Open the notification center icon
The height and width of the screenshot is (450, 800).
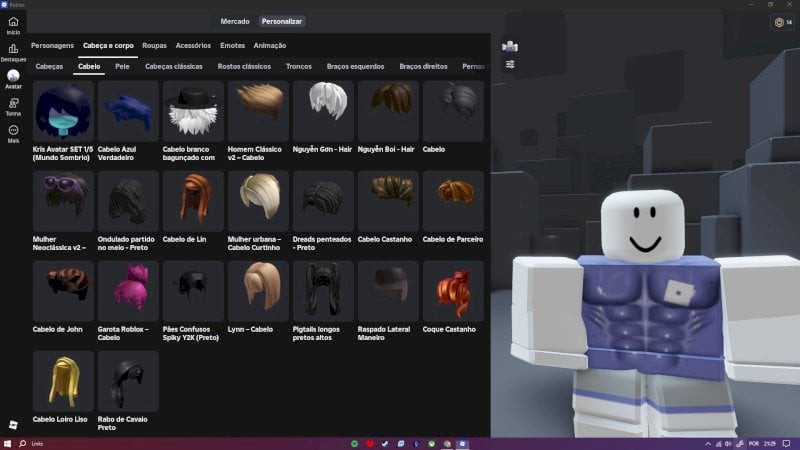tap(786, 444)
